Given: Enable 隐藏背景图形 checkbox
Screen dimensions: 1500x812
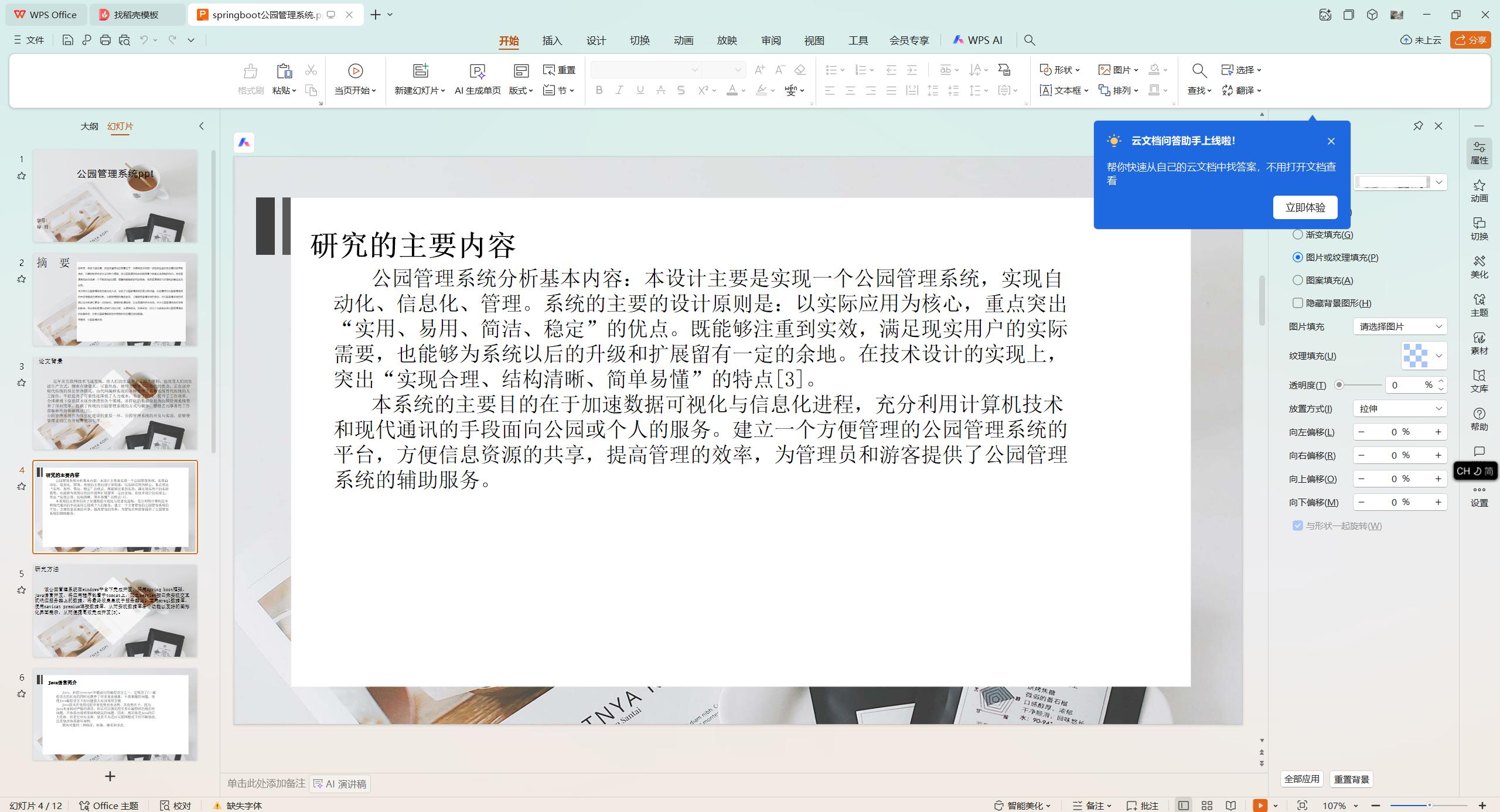Looking at the screenshot, I should (1297, 303).
